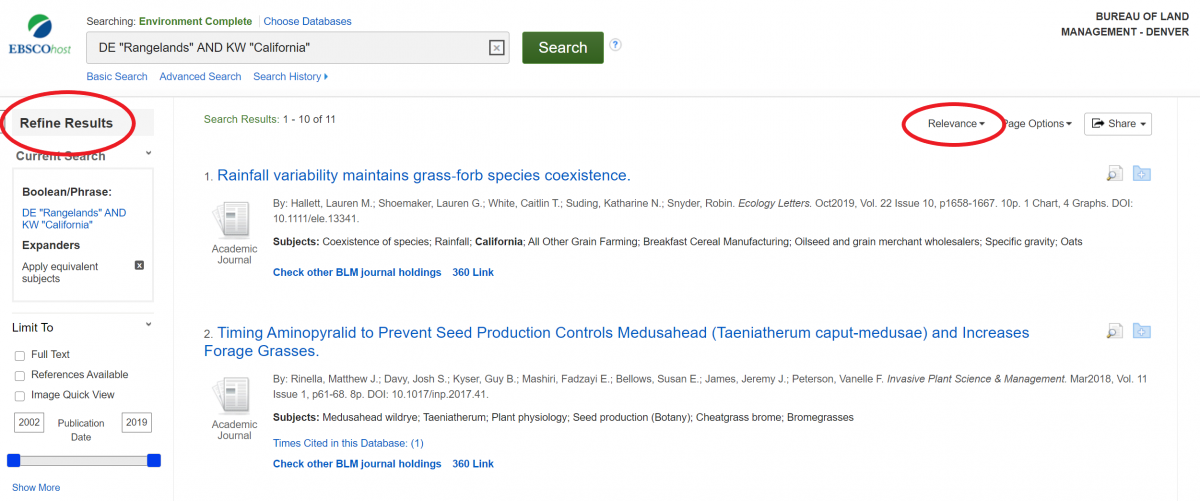Click the right publication date slider handle
Screen dimensions: 1200x501
click(x=154, y=460)
